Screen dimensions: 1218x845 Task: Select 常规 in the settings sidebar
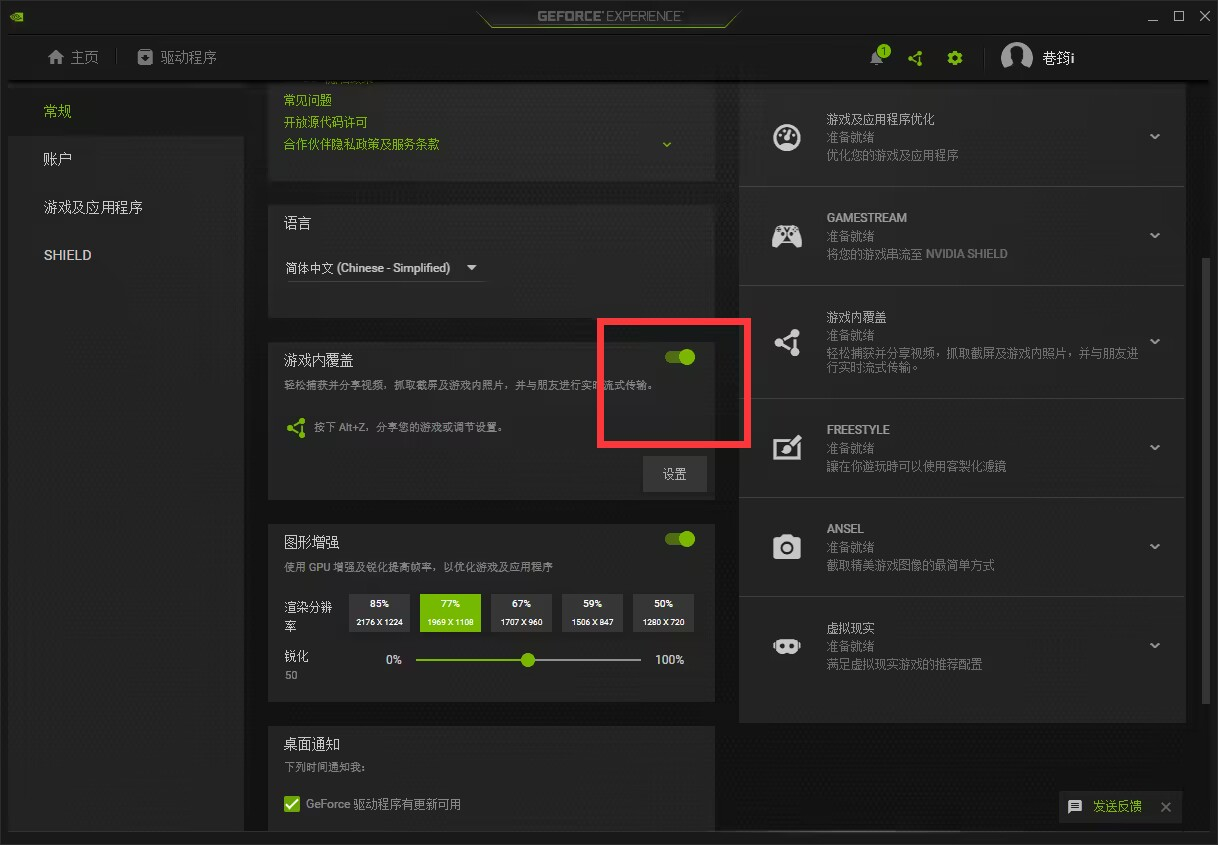coord(58,111)
